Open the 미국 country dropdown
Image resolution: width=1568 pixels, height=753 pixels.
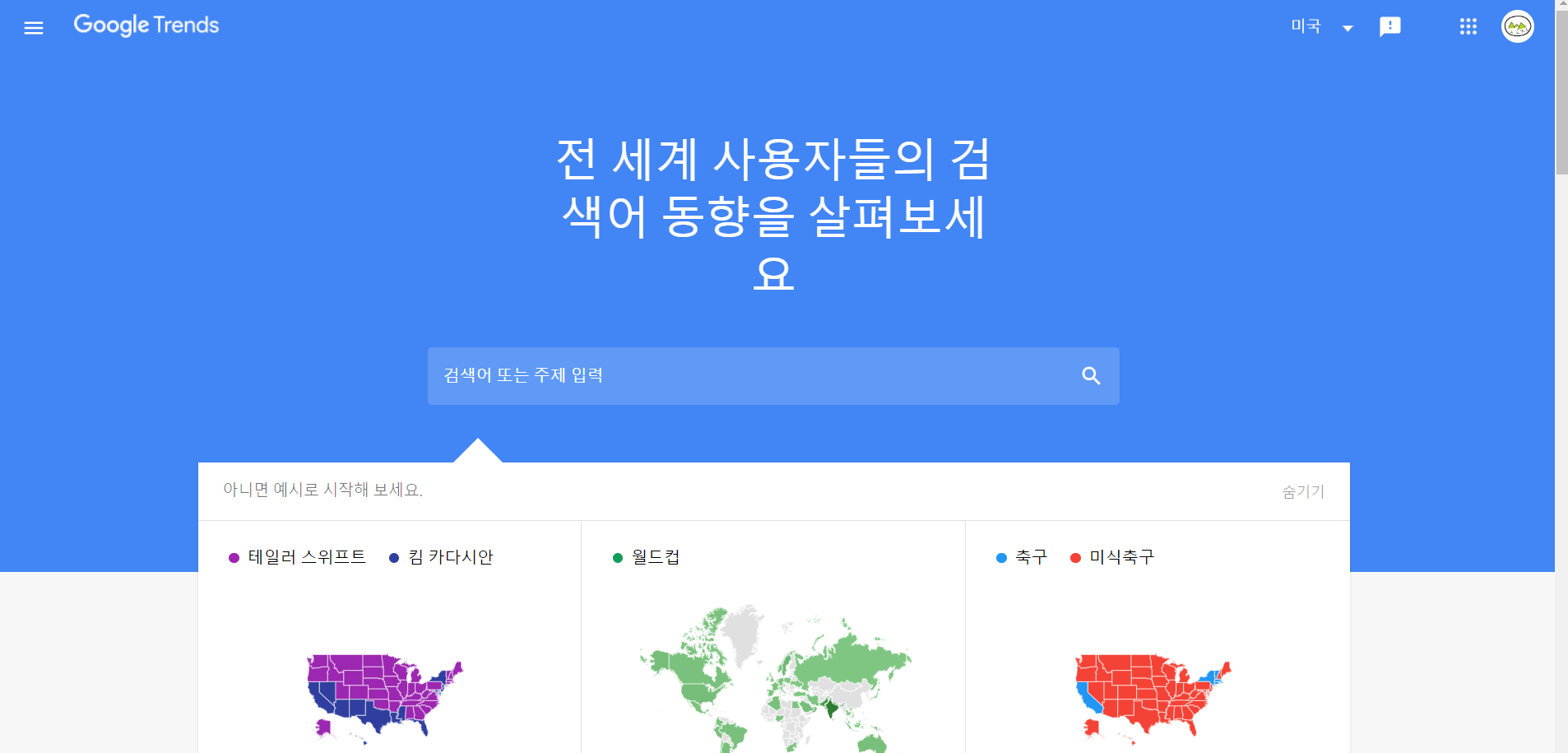(1321, 26)
